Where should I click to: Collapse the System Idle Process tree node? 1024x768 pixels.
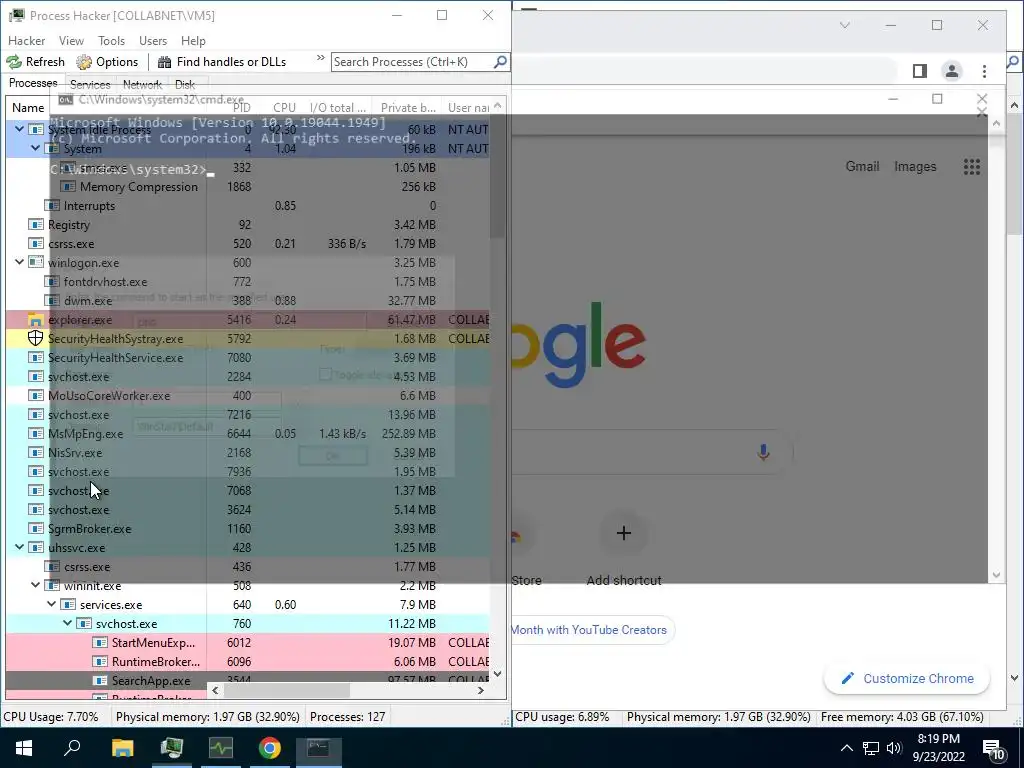click(20, 129)
